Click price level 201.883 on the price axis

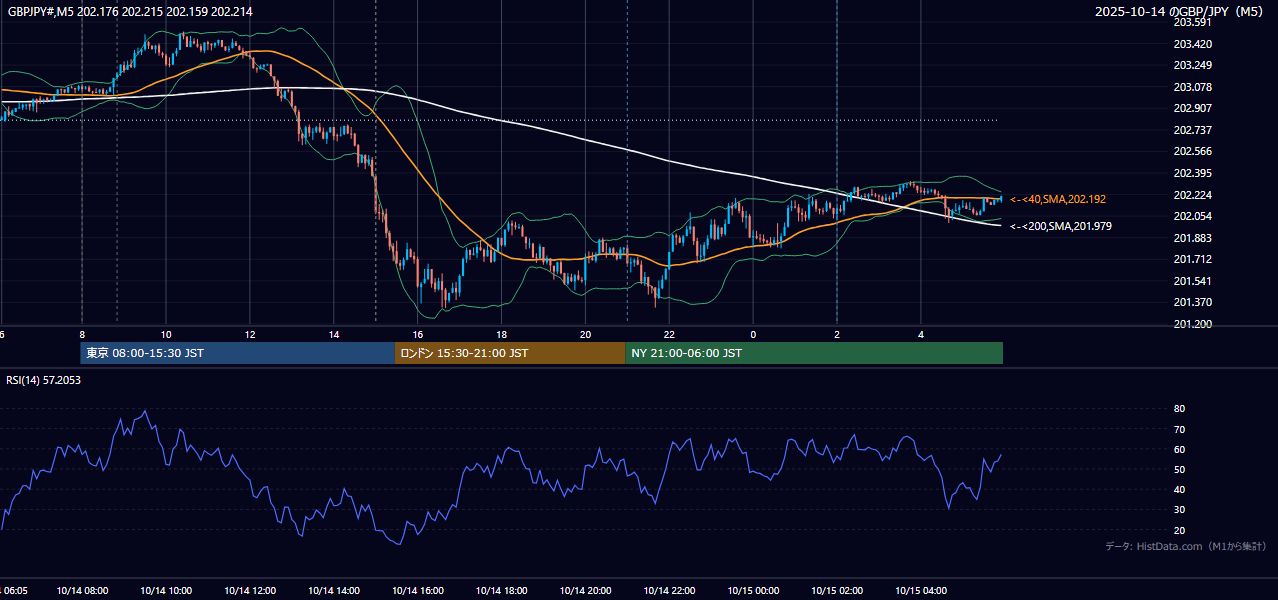[1192, 238]
